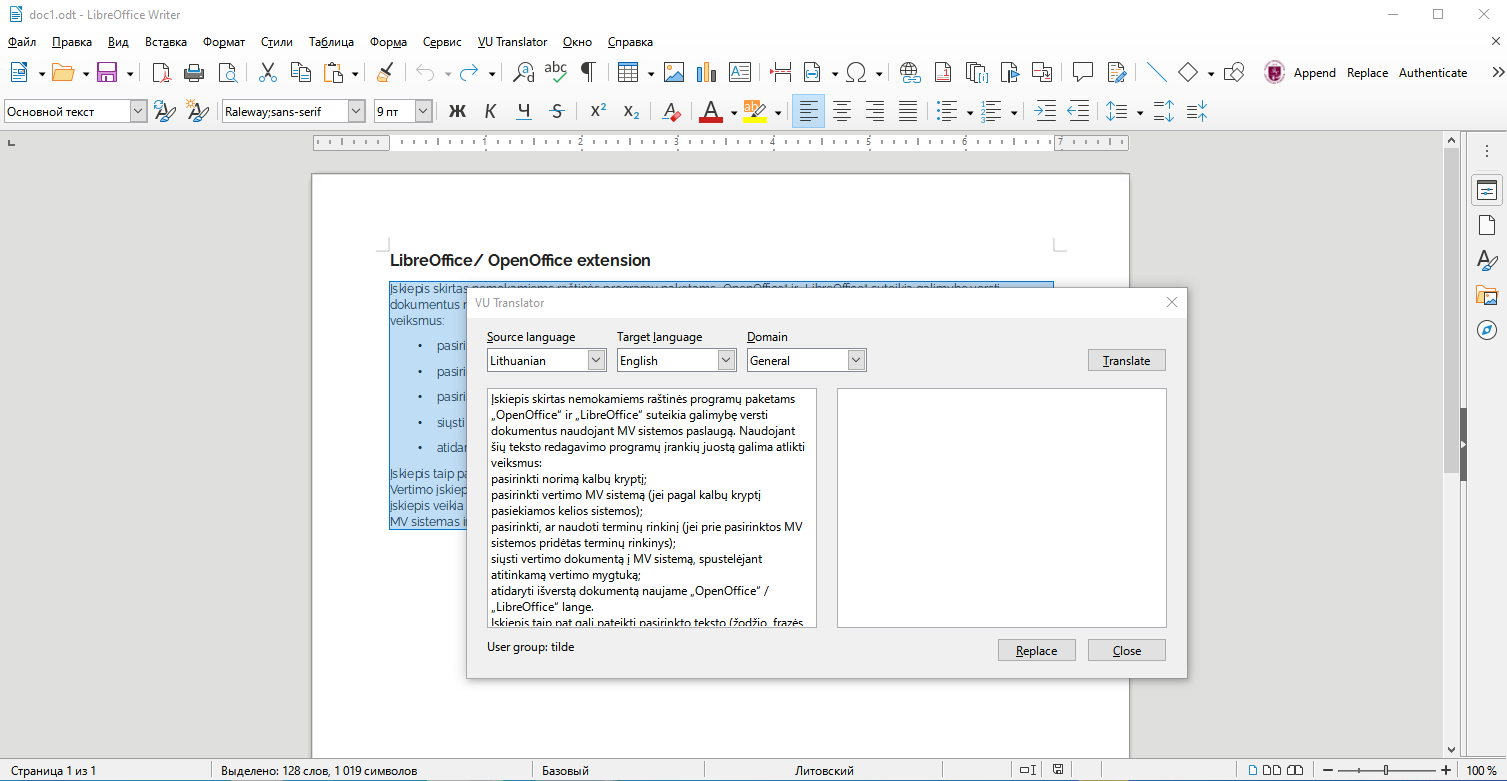Open the Sidebar Gallery icon
This screenshot has width=1507, height=781.
click(x=1487, y=295)
